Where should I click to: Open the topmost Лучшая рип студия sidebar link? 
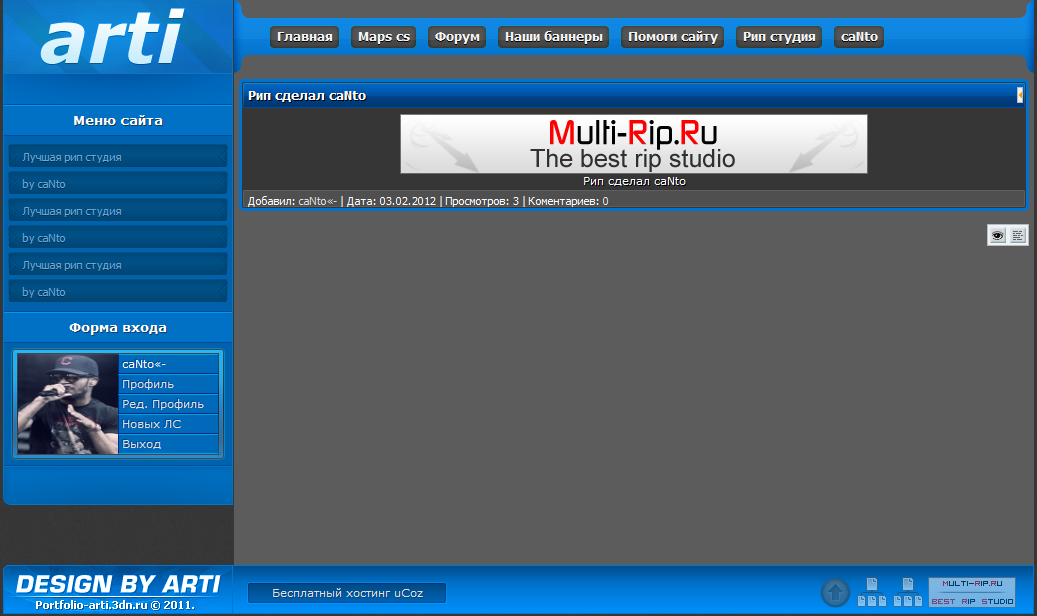pyautogui.click(x=118, y=157)
